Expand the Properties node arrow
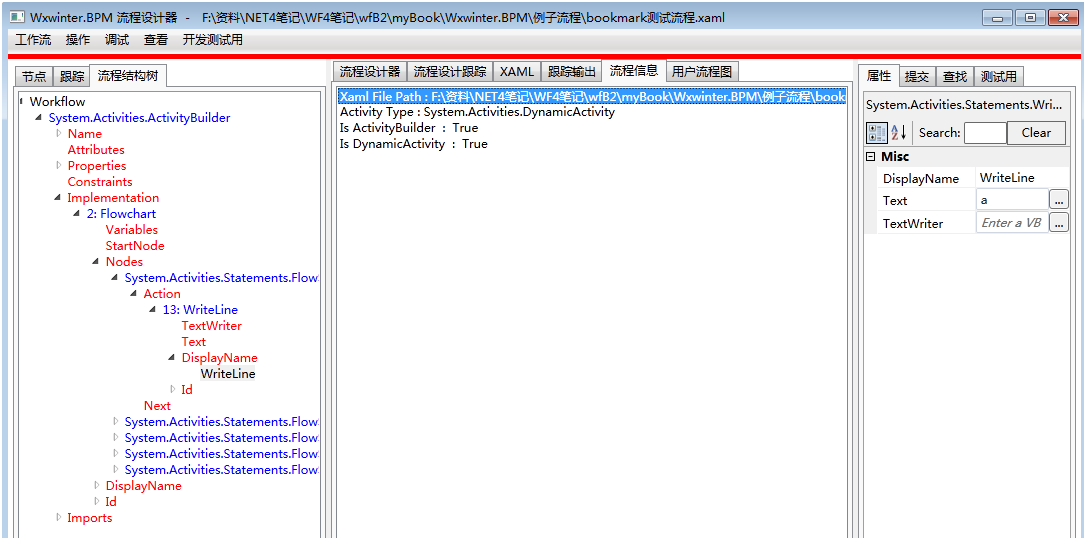Viewport: 1086px width, 540px height. click(59, 166)
